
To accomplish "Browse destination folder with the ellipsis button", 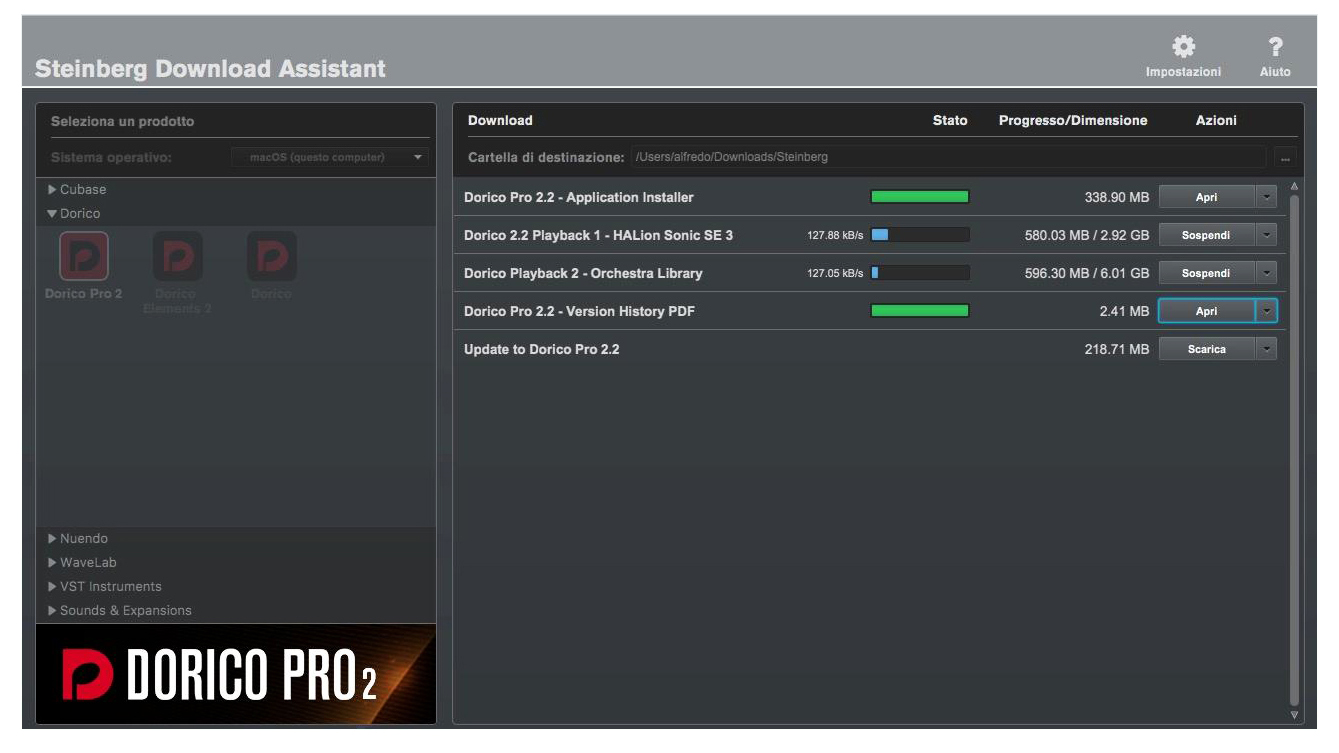I will (1284, 157).
